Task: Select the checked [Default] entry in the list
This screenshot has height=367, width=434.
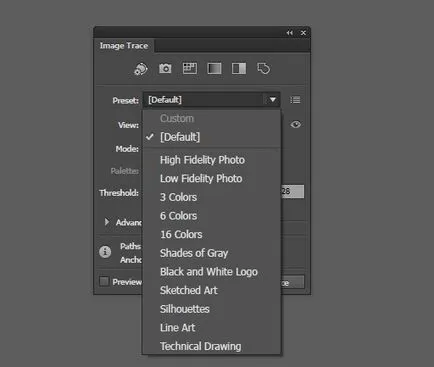Action: (212, 137)
